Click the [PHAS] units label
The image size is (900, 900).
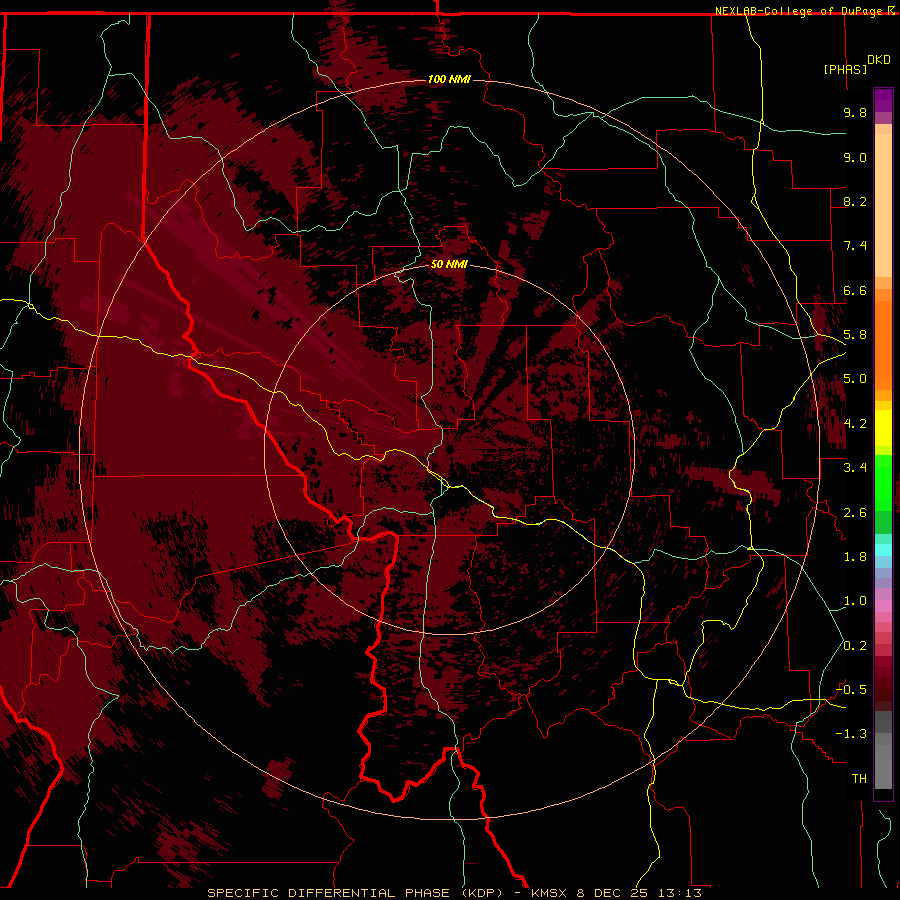[845, 69]
